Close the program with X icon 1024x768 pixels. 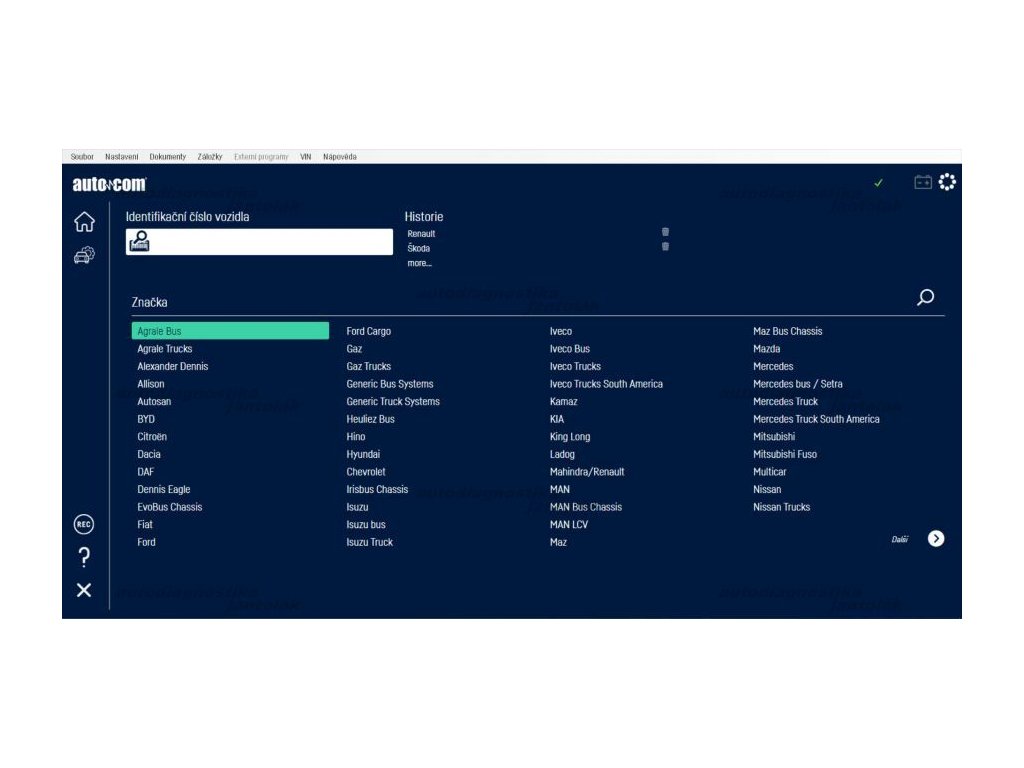coord(84,590)
